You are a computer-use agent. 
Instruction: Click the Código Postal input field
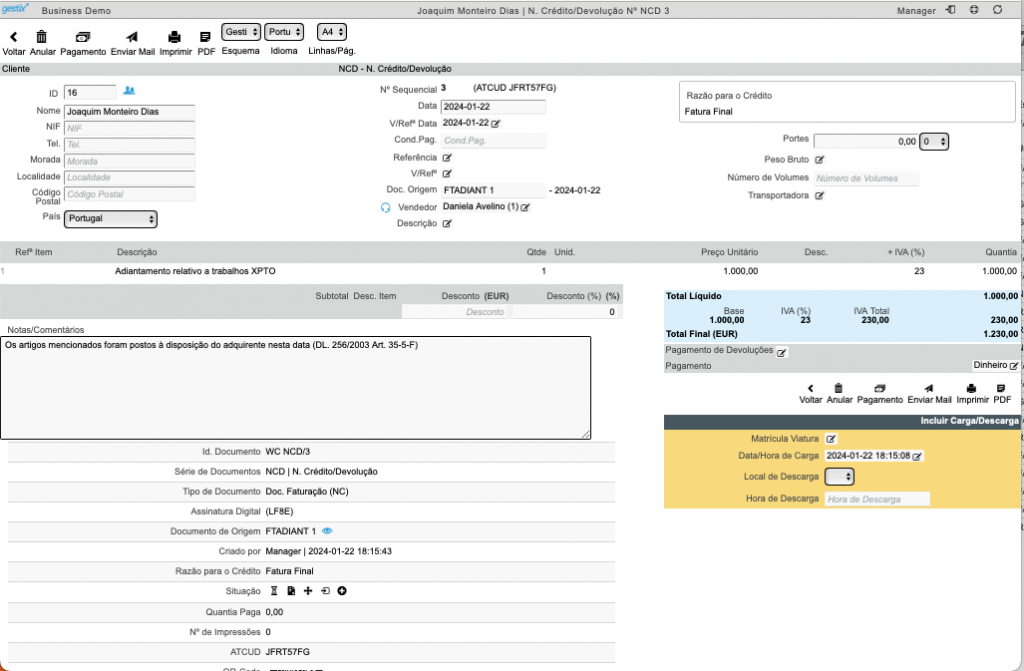(x=129, y=194)
